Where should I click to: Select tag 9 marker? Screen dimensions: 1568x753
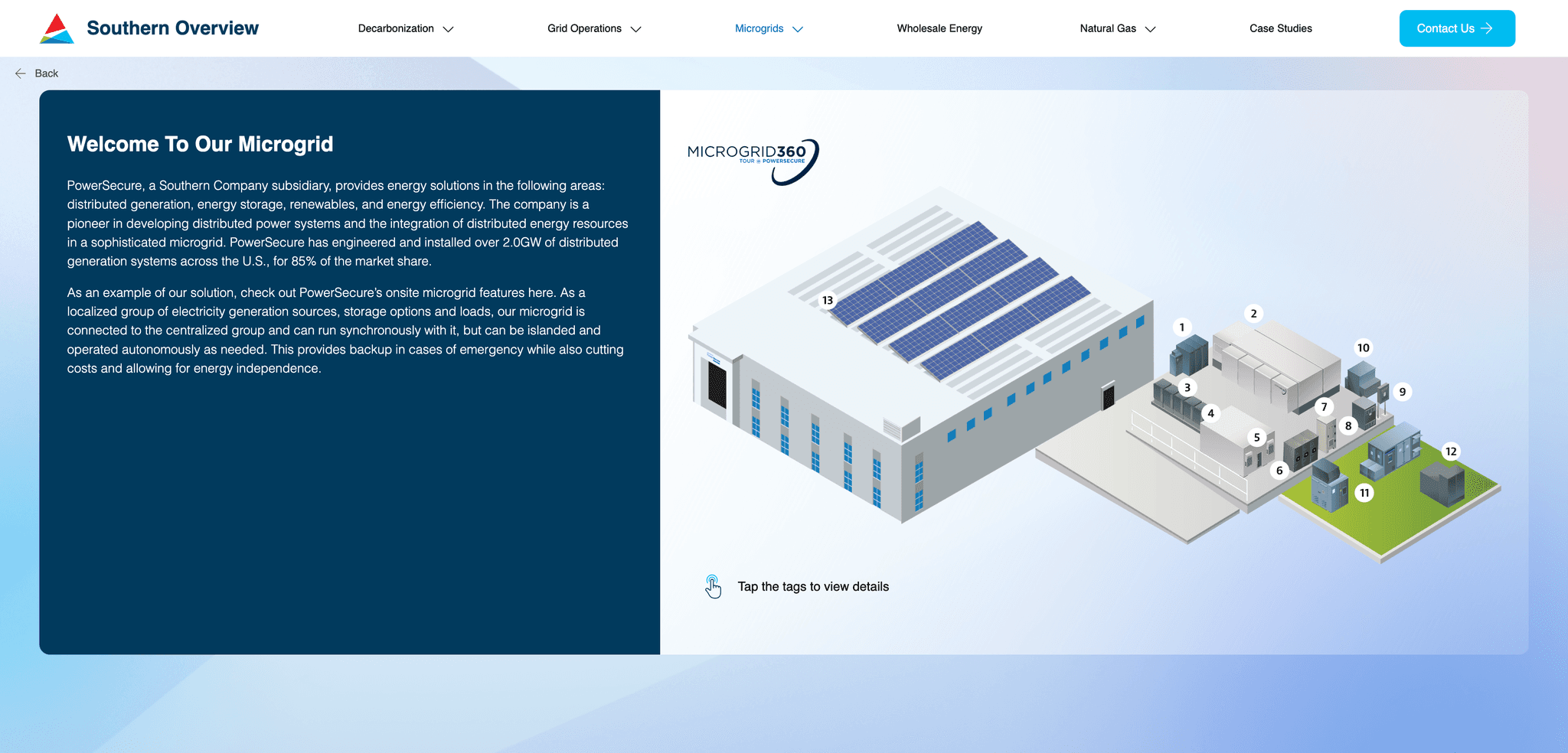click(x=1403, y=392)
